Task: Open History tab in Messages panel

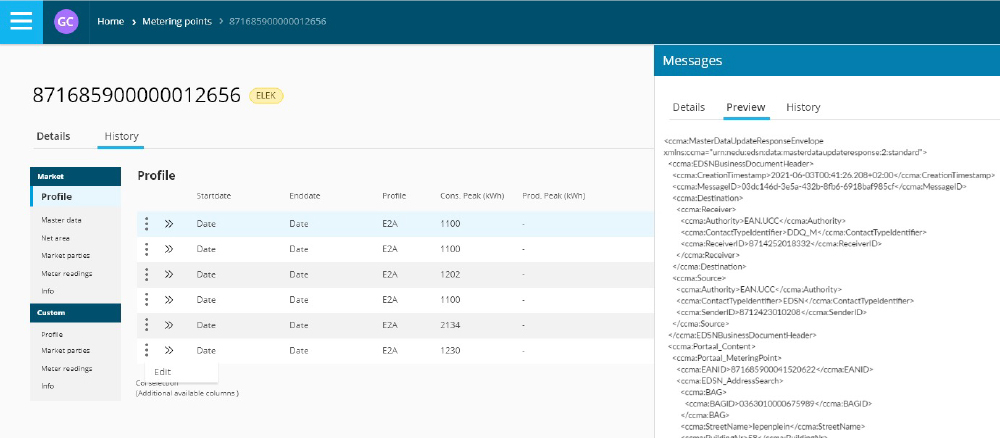Action: (x=803, y=107)
